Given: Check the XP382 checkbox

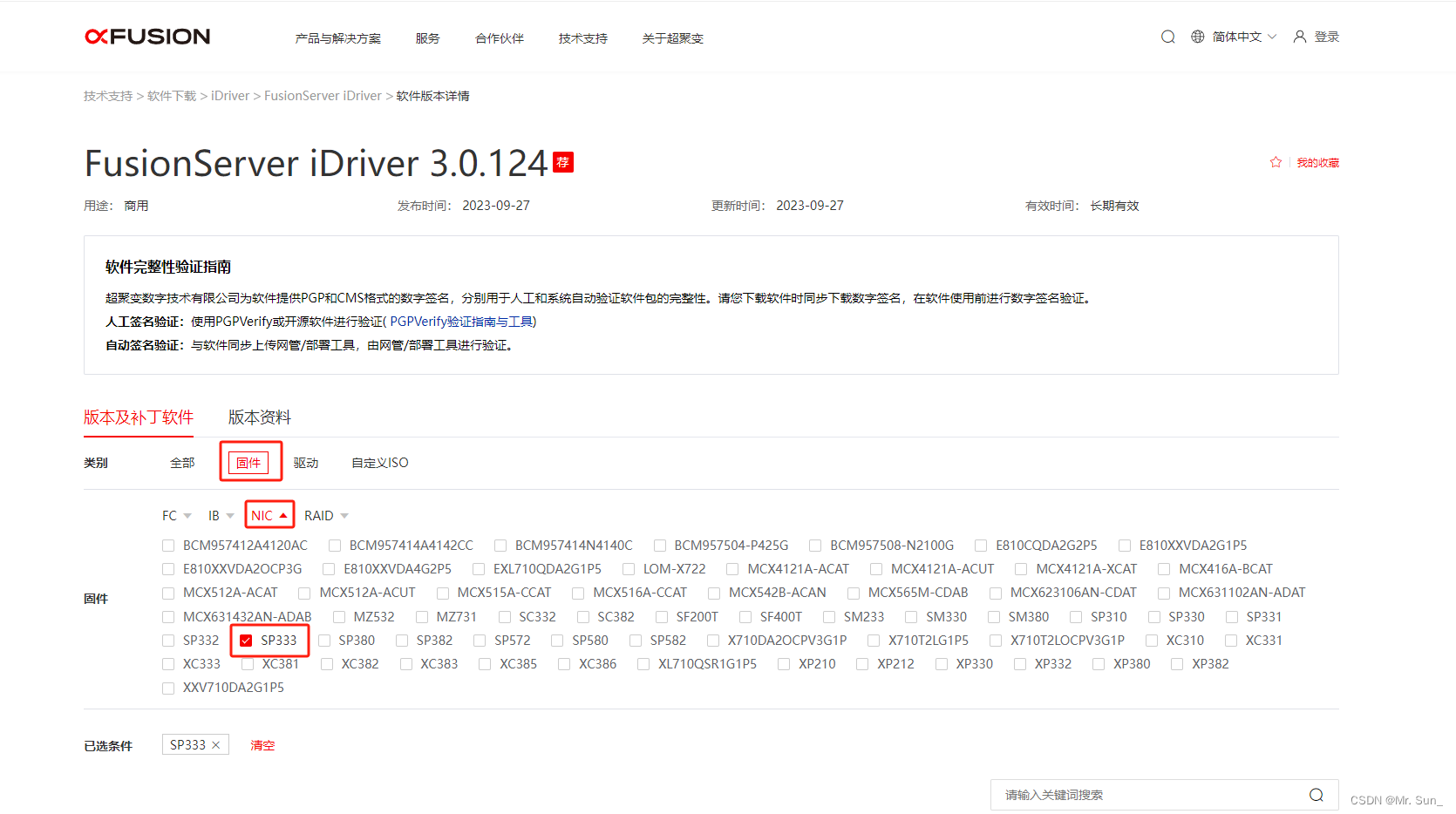Looking at the screenshot, I should point(1177,664).
